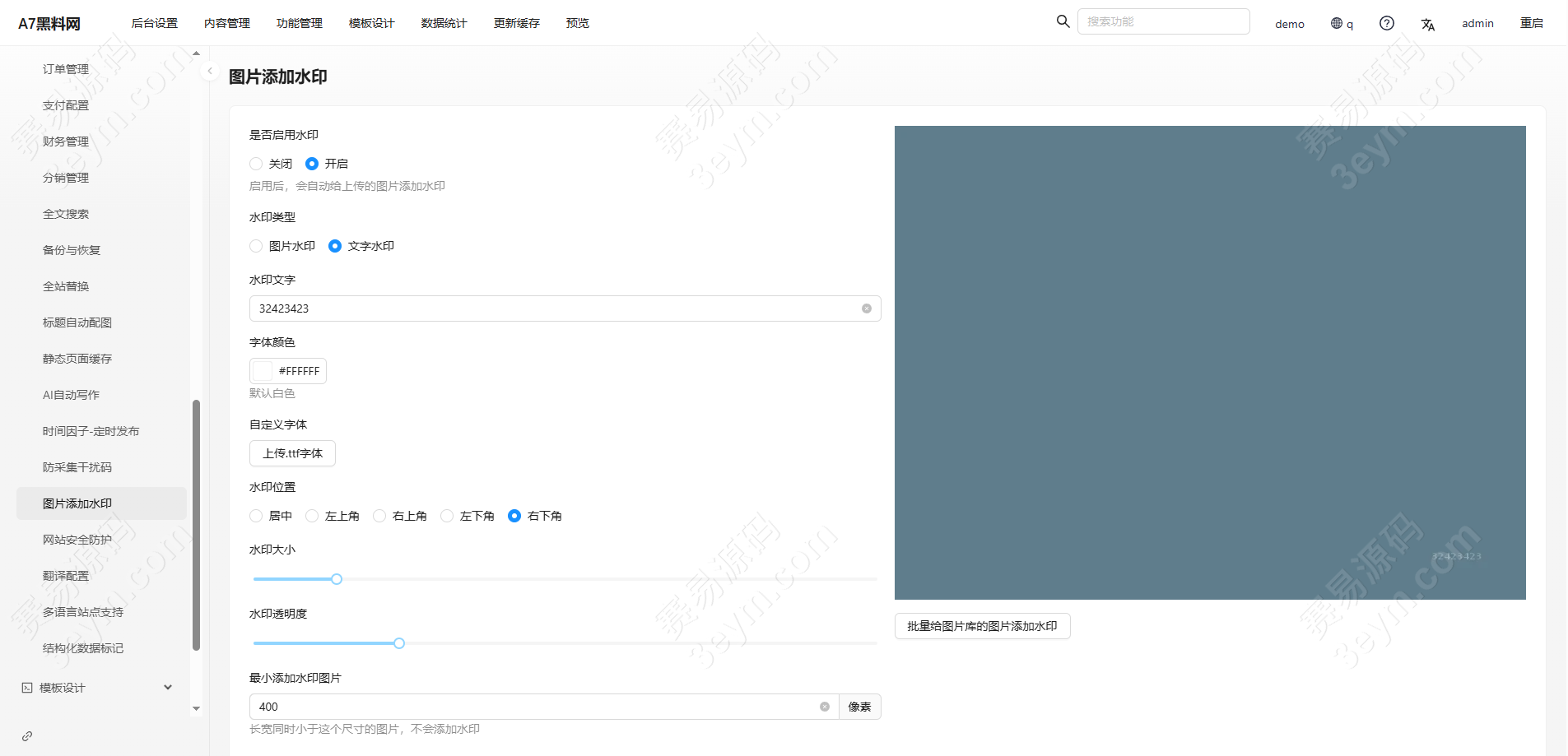
Task: Click the search magnifier icon
Action: pos(1063,21)
